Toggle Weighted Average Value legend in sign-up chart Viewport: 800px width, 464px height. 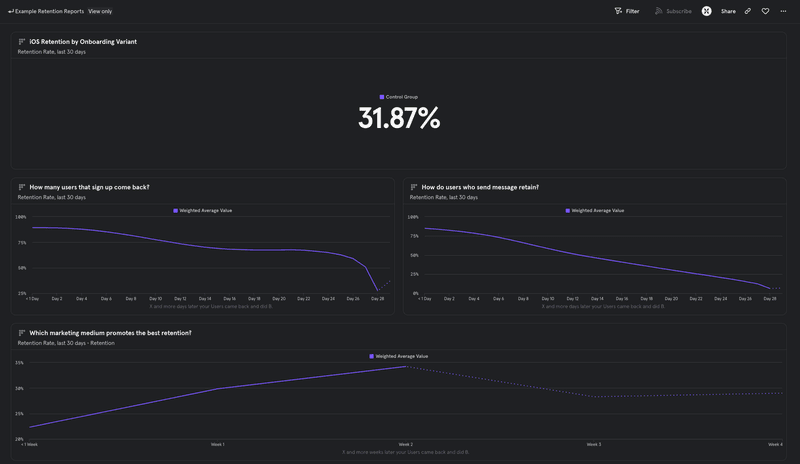(x=203, y=211)
